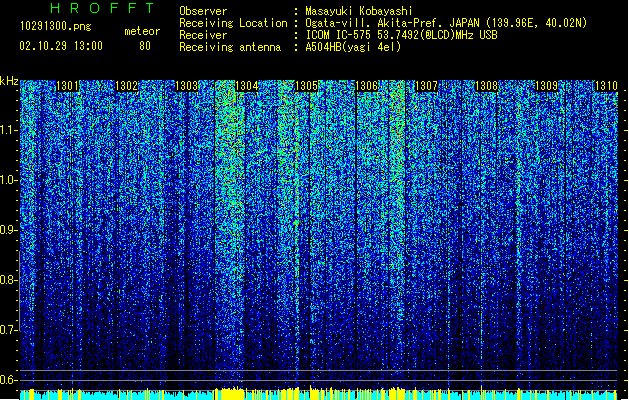Click the 0.6 frequency axis label
The width and height of the screenshot is (629, 400).
pos(8,380)
